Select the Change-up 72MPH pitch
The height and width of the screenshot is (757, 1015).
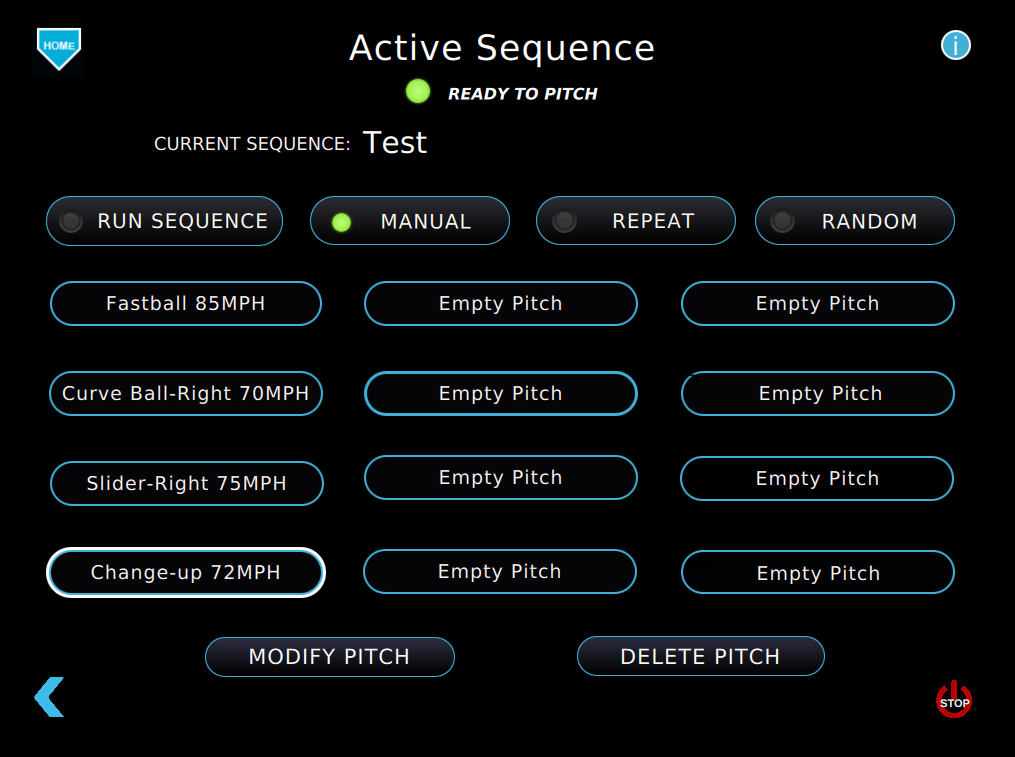point(186,573)
